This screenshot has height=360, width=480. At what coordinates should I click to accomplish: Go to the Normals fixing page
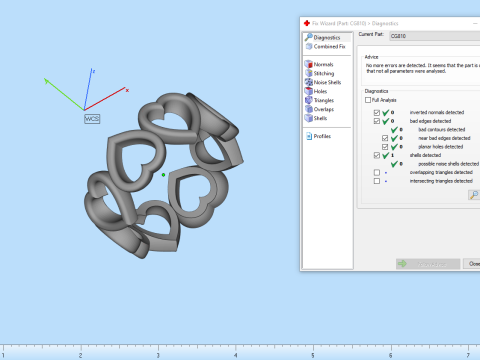point(319,64)
